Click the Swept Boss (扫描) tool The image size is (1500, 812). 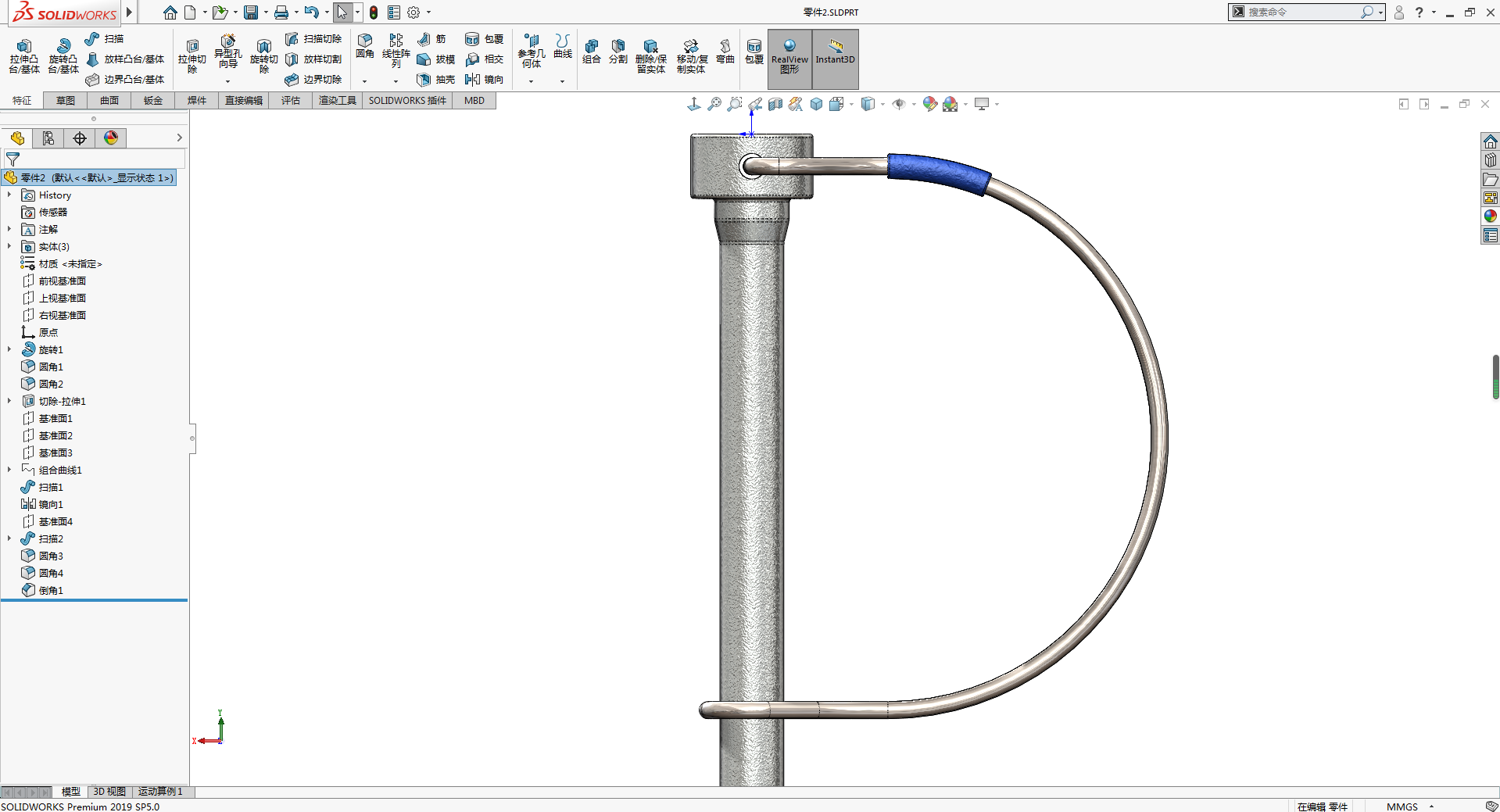(104, 38)
